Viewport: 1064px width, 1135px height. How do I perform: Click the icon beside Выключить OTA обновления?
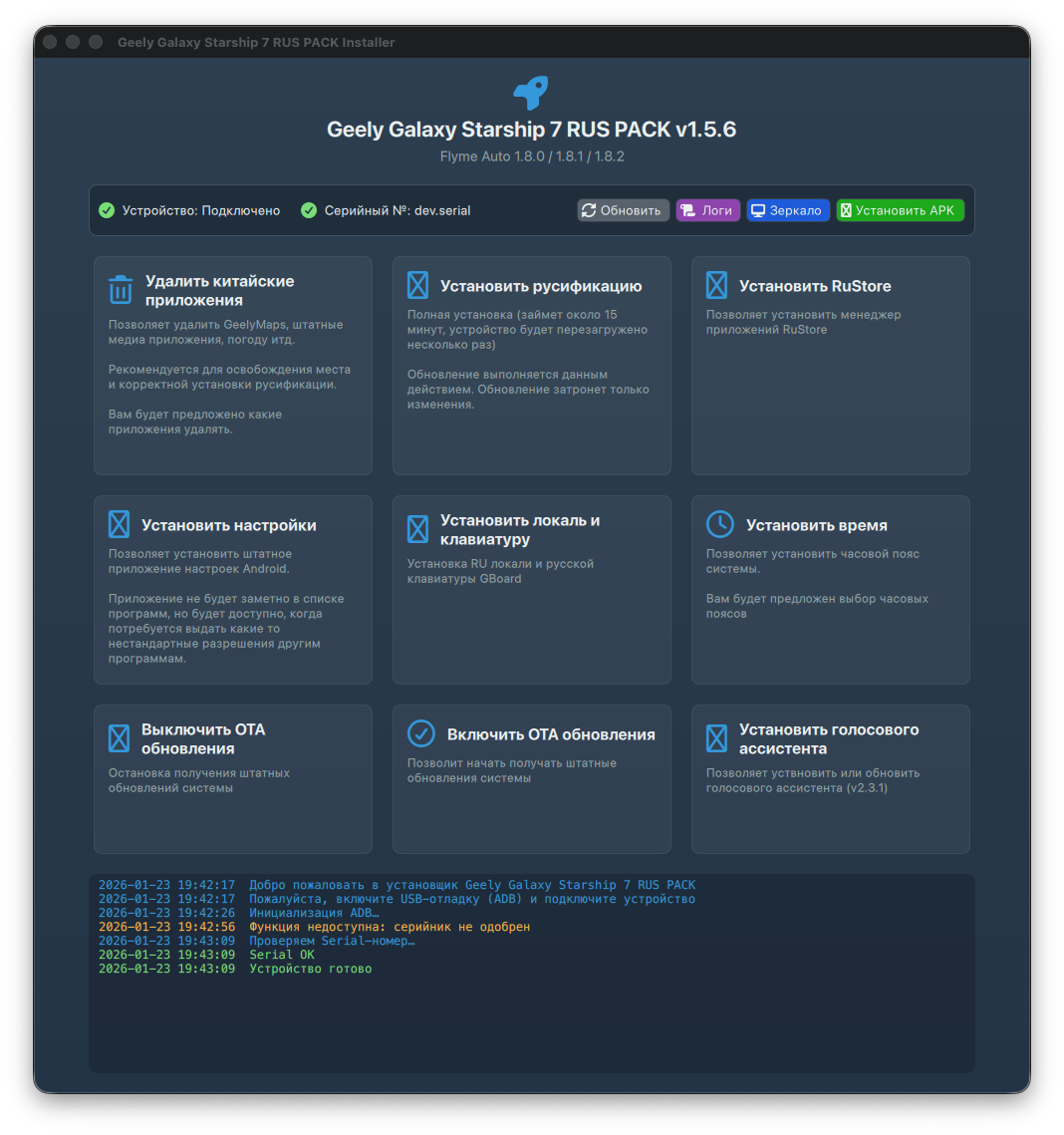click(x=120, y=738)
